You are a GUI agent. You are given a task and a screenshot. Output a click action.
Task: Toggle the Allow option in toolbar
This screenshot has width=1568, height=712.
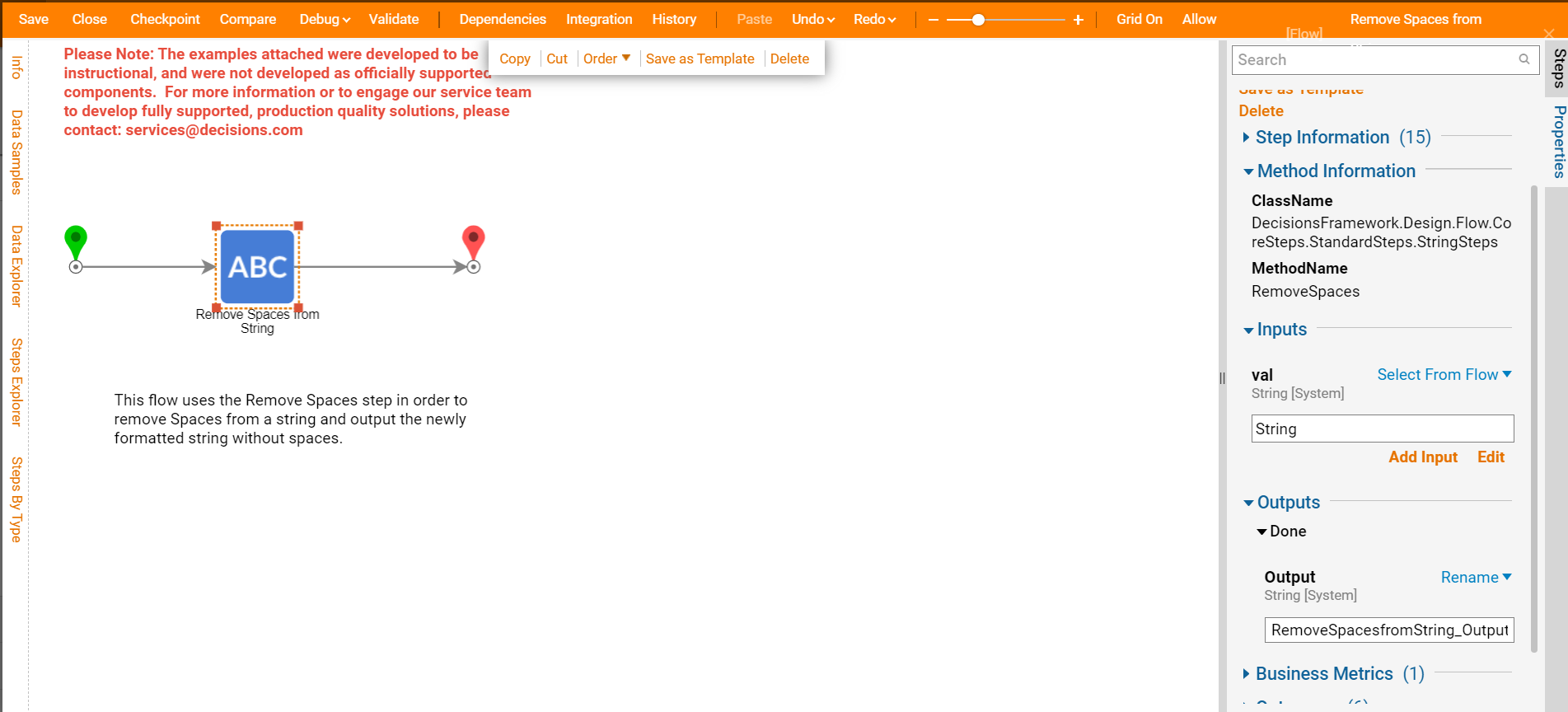[x=1199, y=19]
